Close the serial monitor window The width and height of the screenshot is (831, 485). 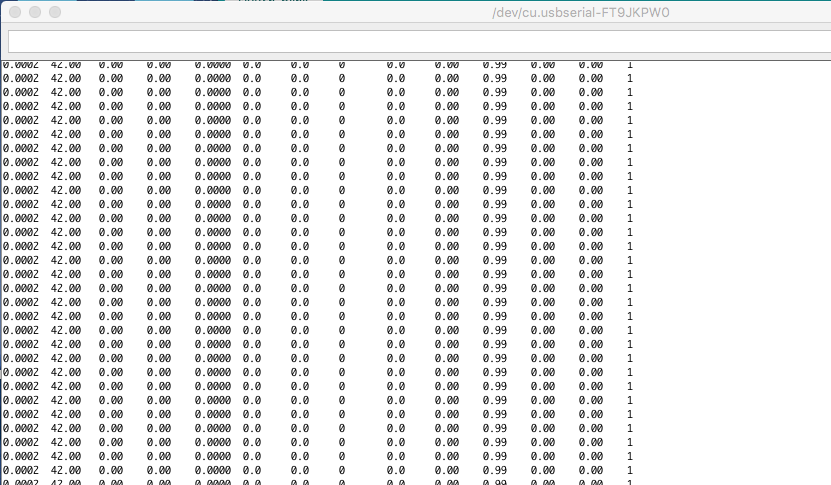14,13
